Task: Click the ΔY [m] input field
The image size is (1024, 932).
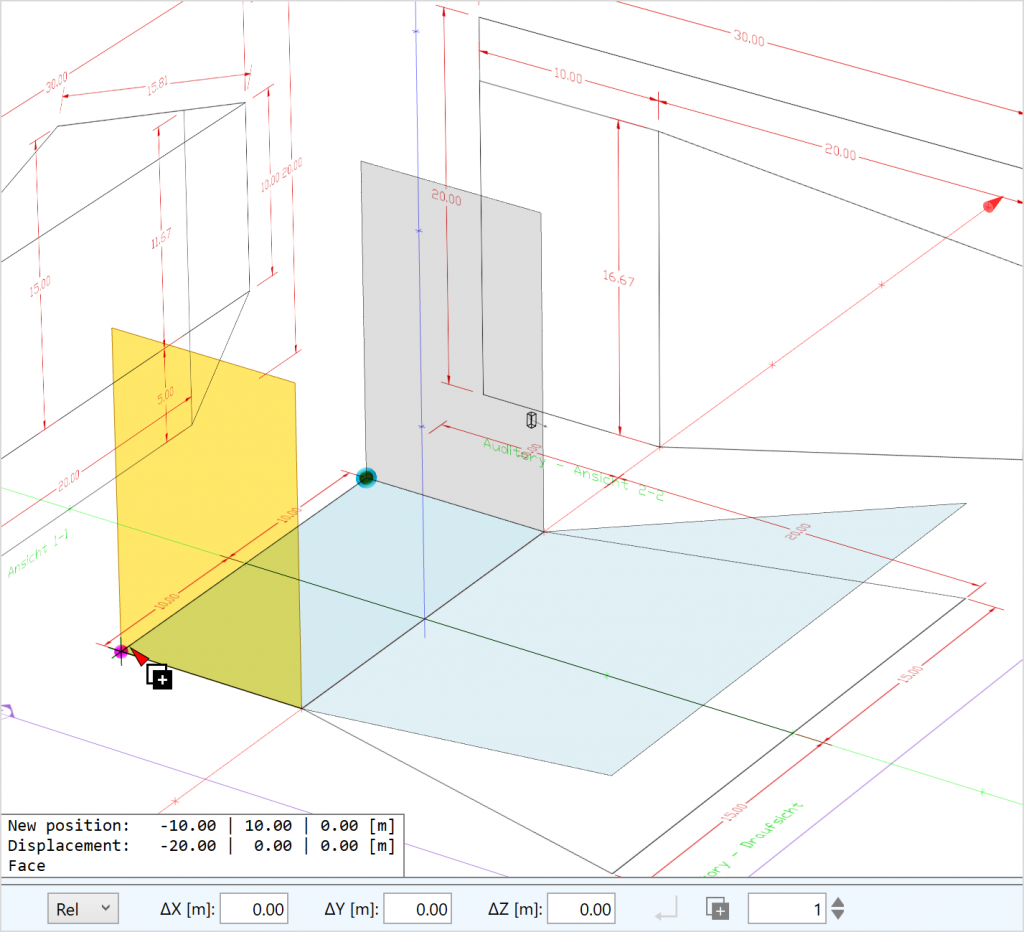Action: pos(418,909)
